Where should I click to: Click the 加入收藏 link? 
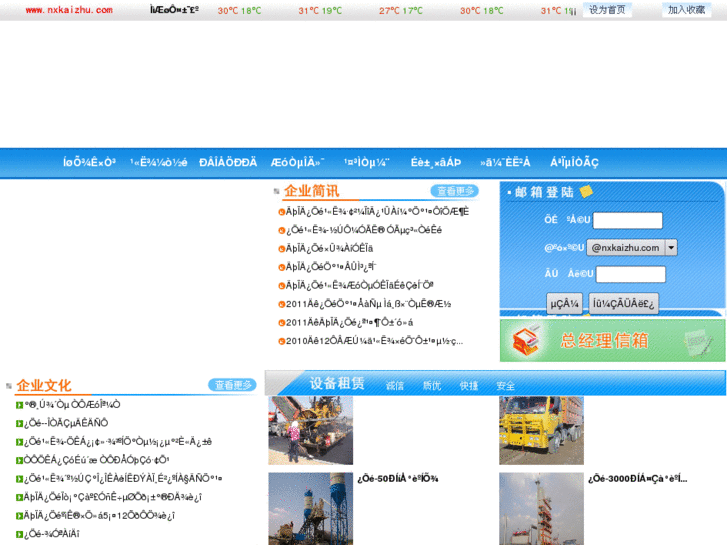click(686, 10)
